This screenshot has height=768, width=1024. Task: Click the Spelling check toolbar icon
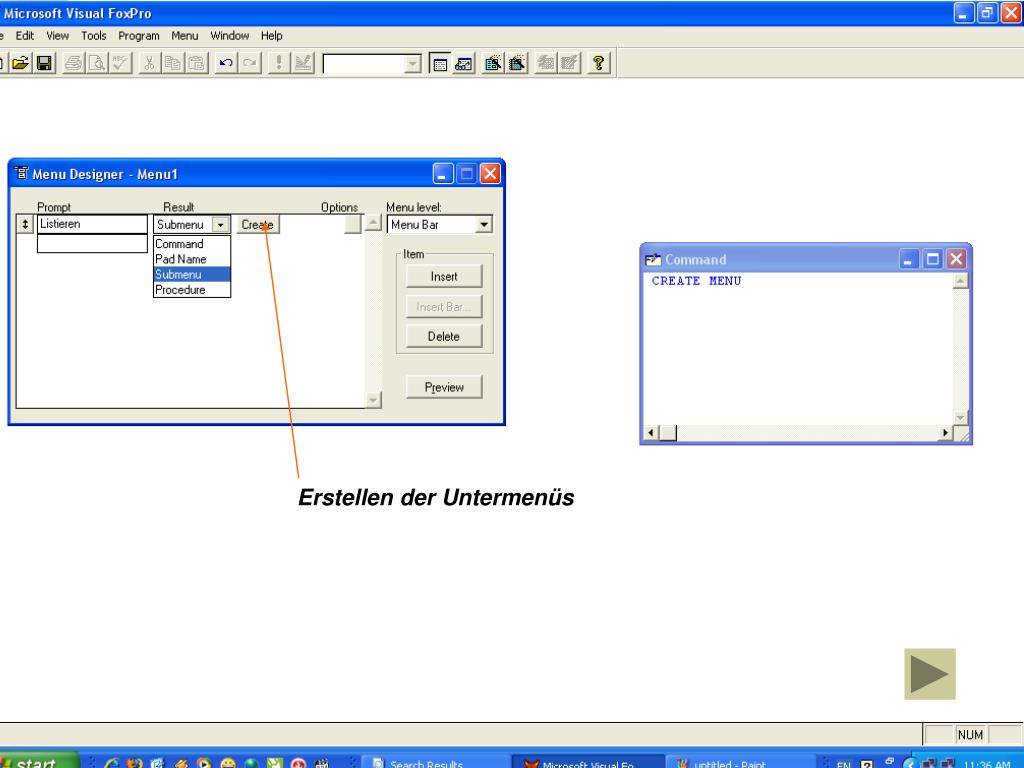[120, 63]
